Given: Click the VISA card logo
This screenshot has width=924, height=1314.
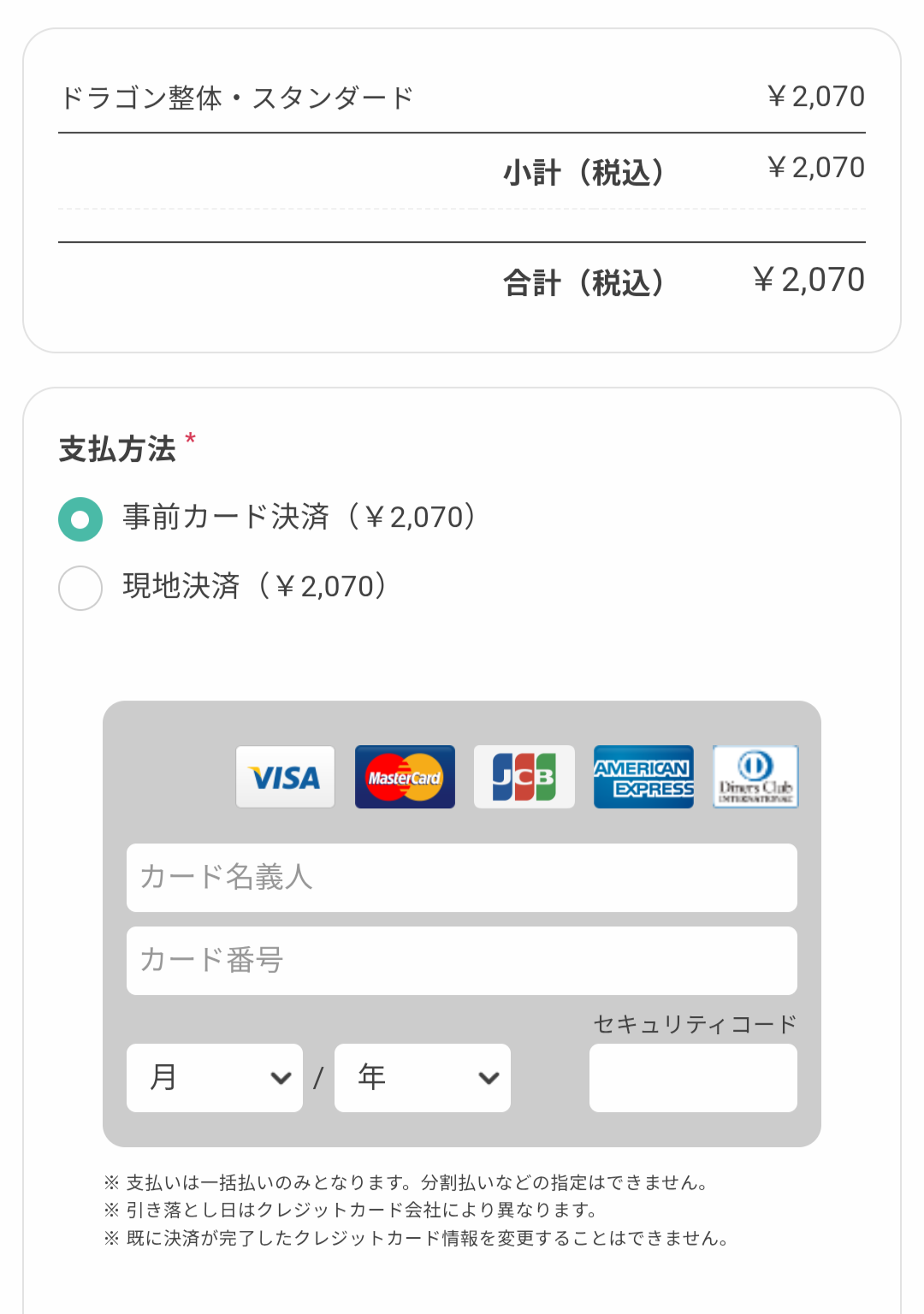Looking at the screenshot, I should click(x=285, y=777).
